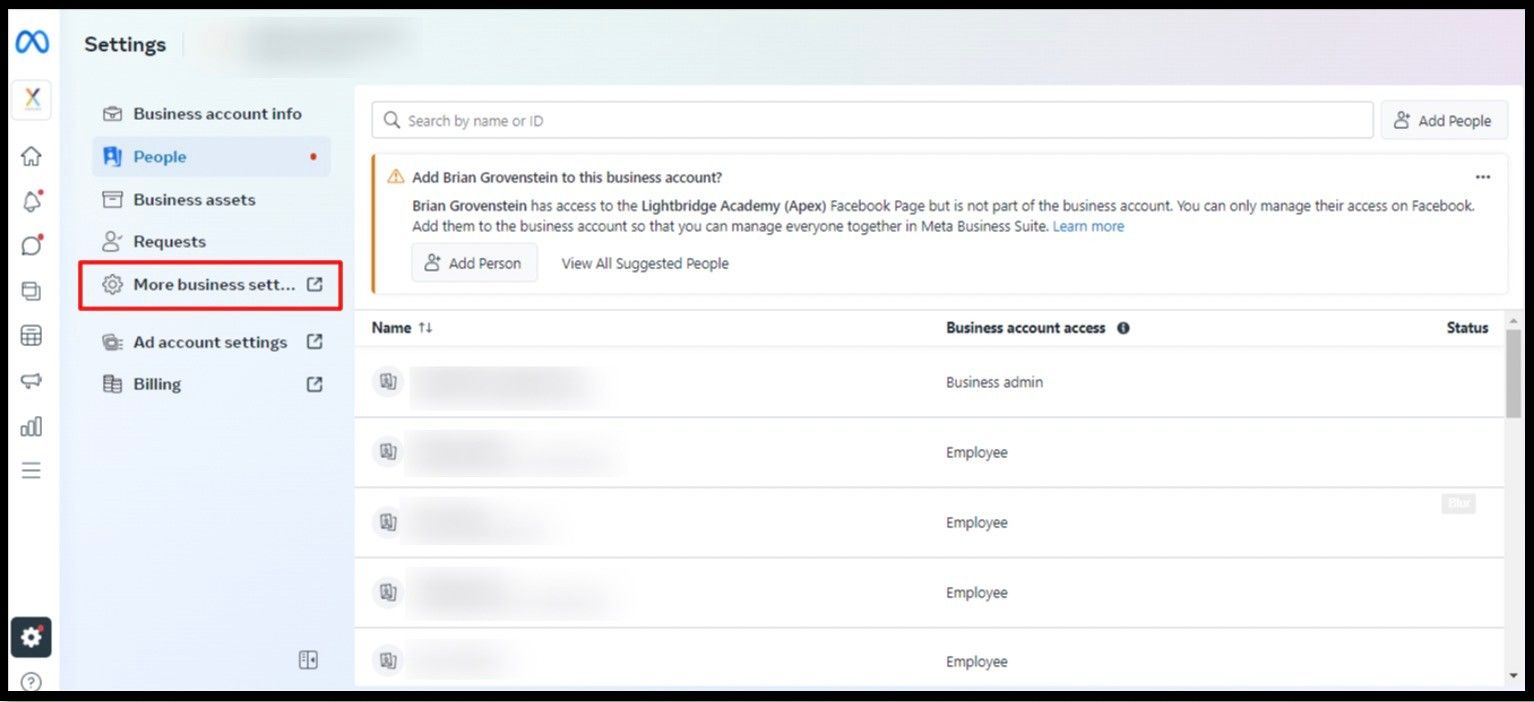The height and width of the screenshot is (702, 1534).
Task: Collapse the settings side panel
Action: pyautogui.click(x=308, y=660)
